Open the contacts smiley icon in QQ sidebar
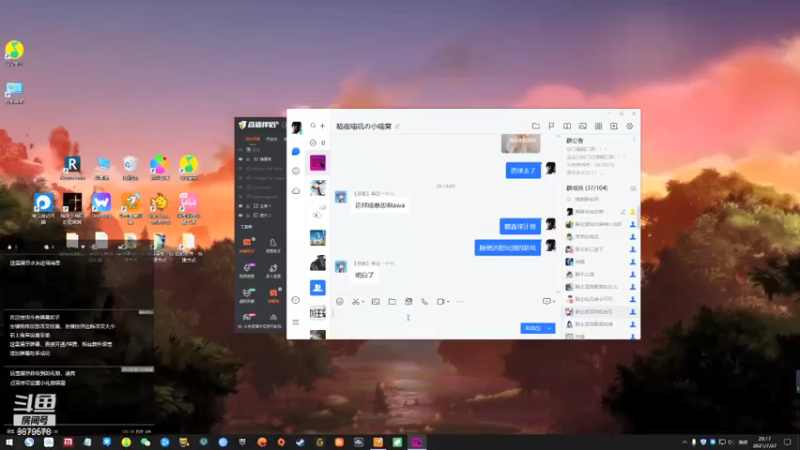This screenshot has height=450, width=800. coord(296,171)
